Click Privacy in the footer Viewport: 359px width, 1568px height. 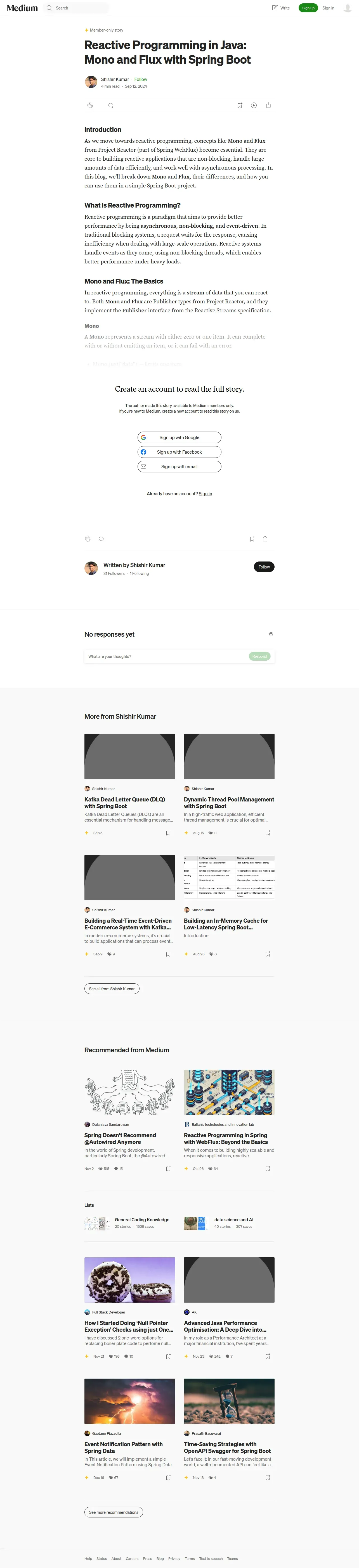coord(174,1558)
